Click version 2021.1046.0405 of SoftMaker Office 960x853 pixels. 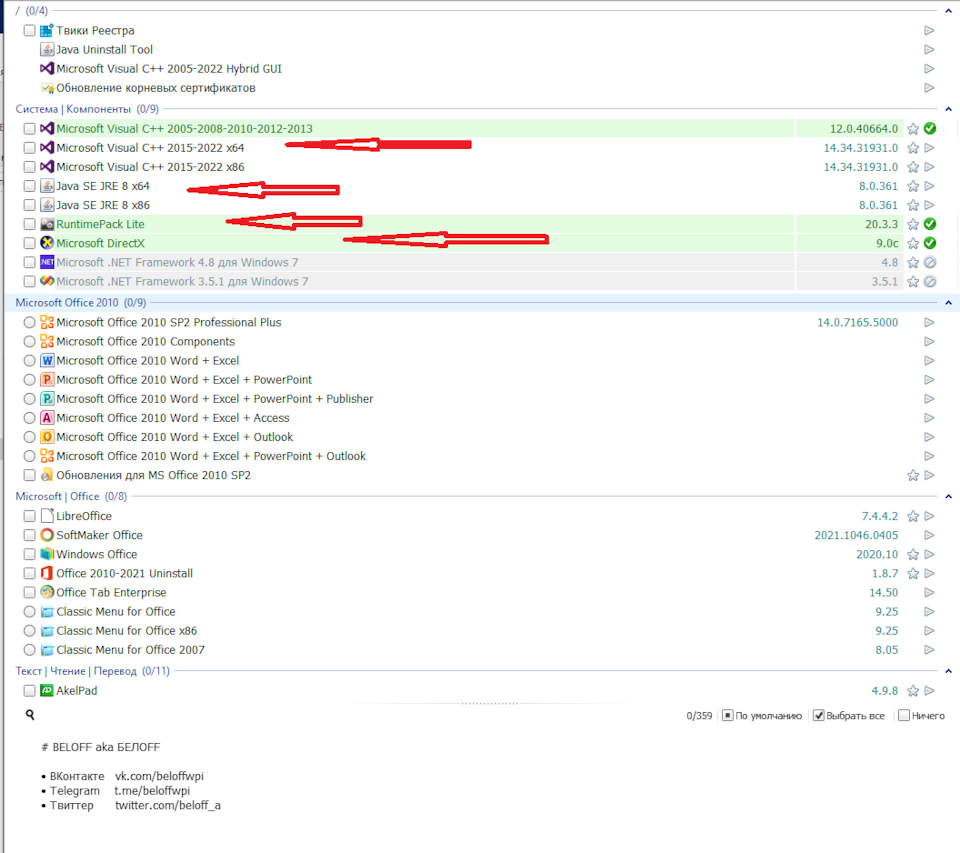(x=856, y=535)
